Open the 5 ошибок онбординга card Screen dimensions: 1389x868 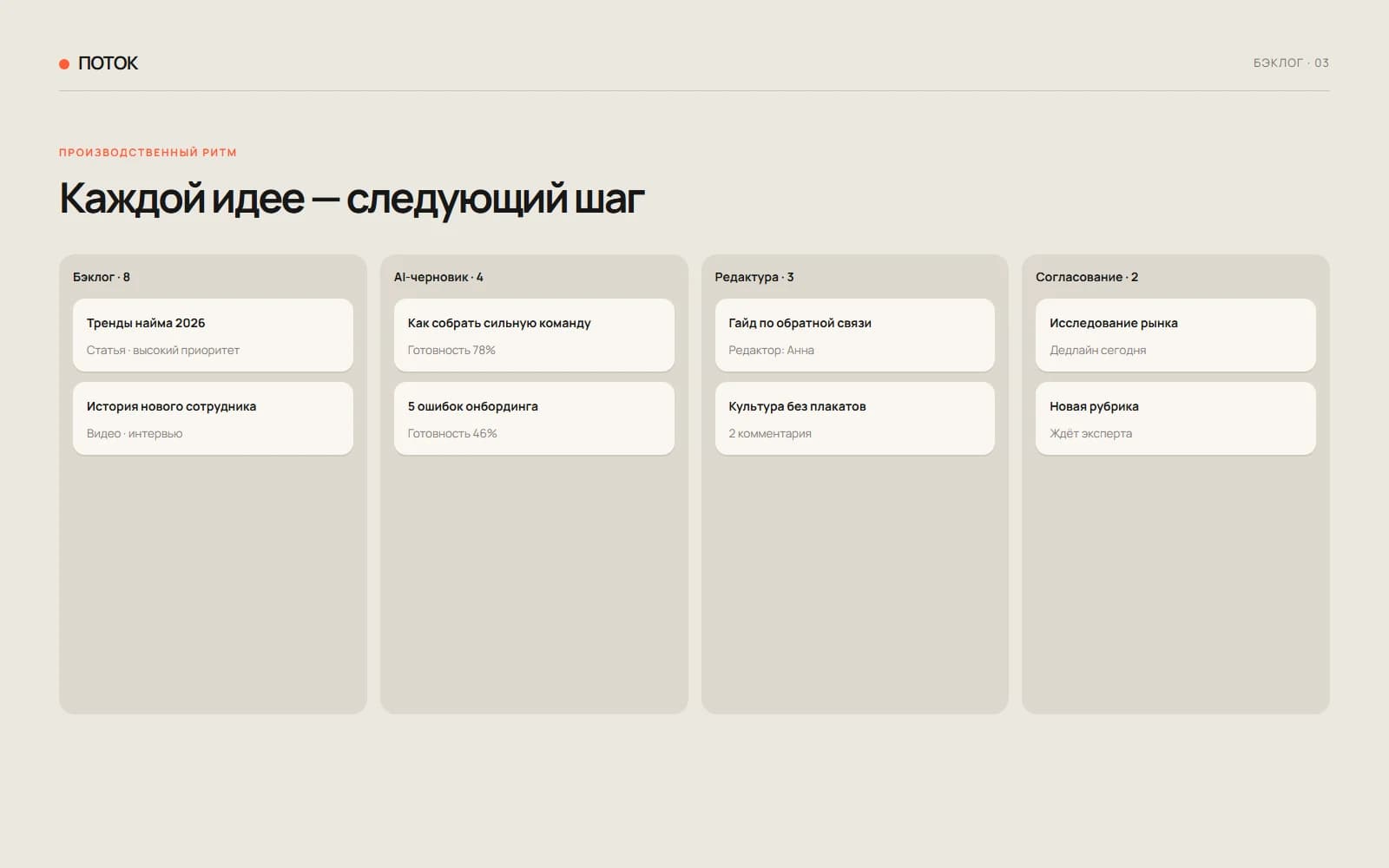534,418
